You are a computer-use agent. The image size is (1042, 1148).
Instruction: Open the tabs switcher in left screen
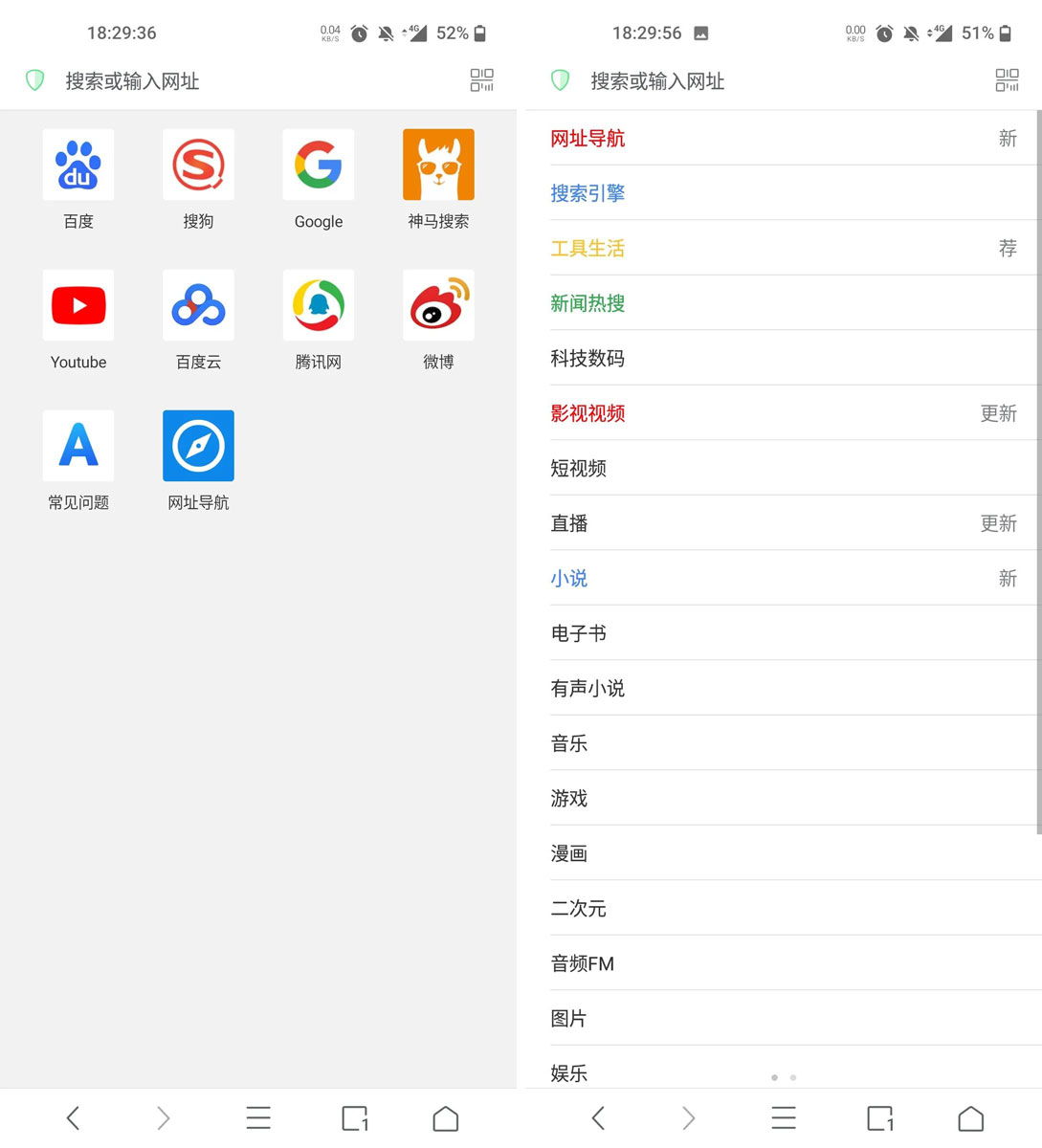(355, 1118)
